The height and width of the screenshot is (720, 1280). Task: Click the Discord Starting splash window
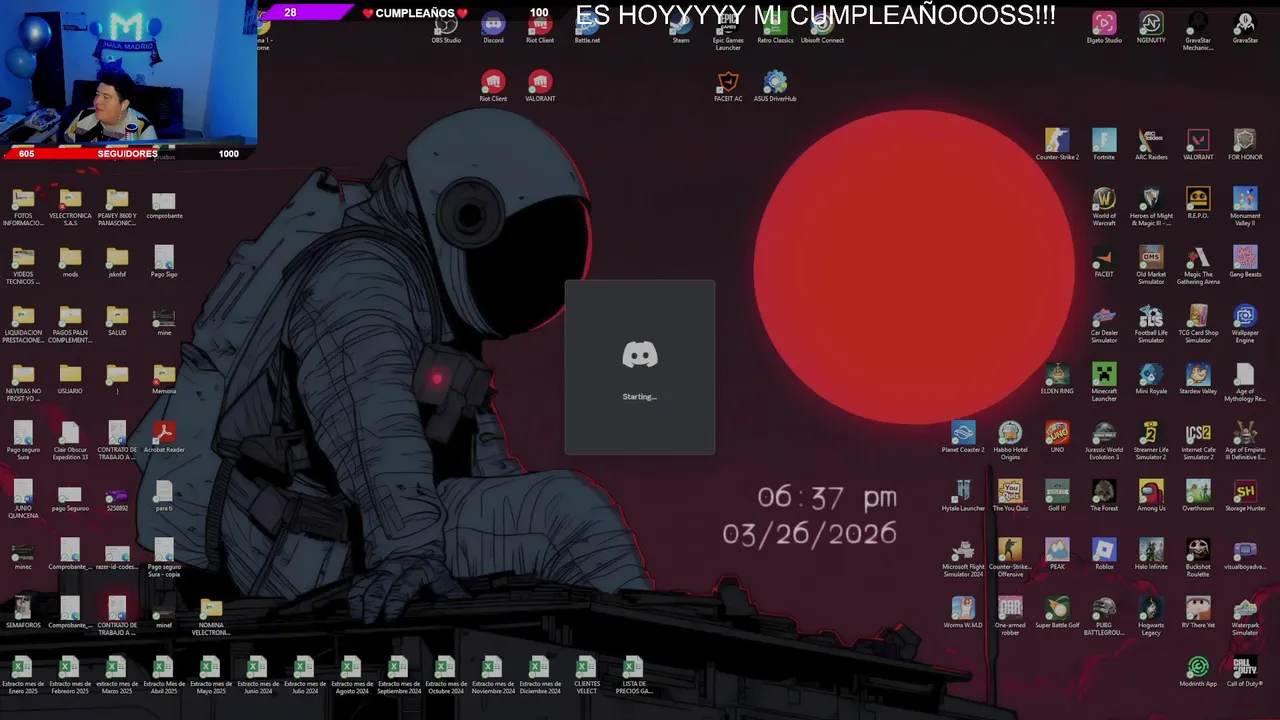point(640,367)
